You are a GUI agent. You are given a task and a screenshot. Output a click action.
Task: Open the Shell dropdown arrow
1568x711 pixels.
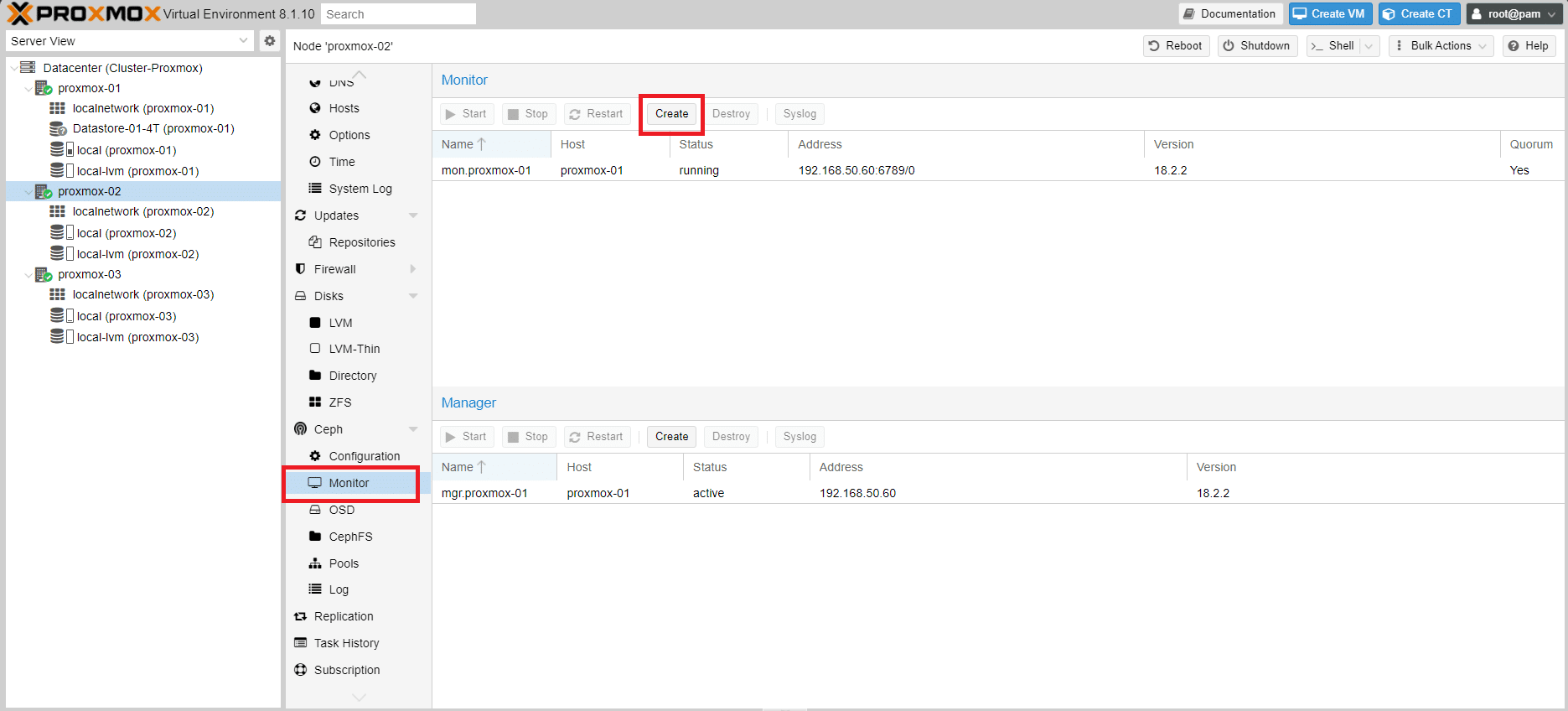point(1369,46)
